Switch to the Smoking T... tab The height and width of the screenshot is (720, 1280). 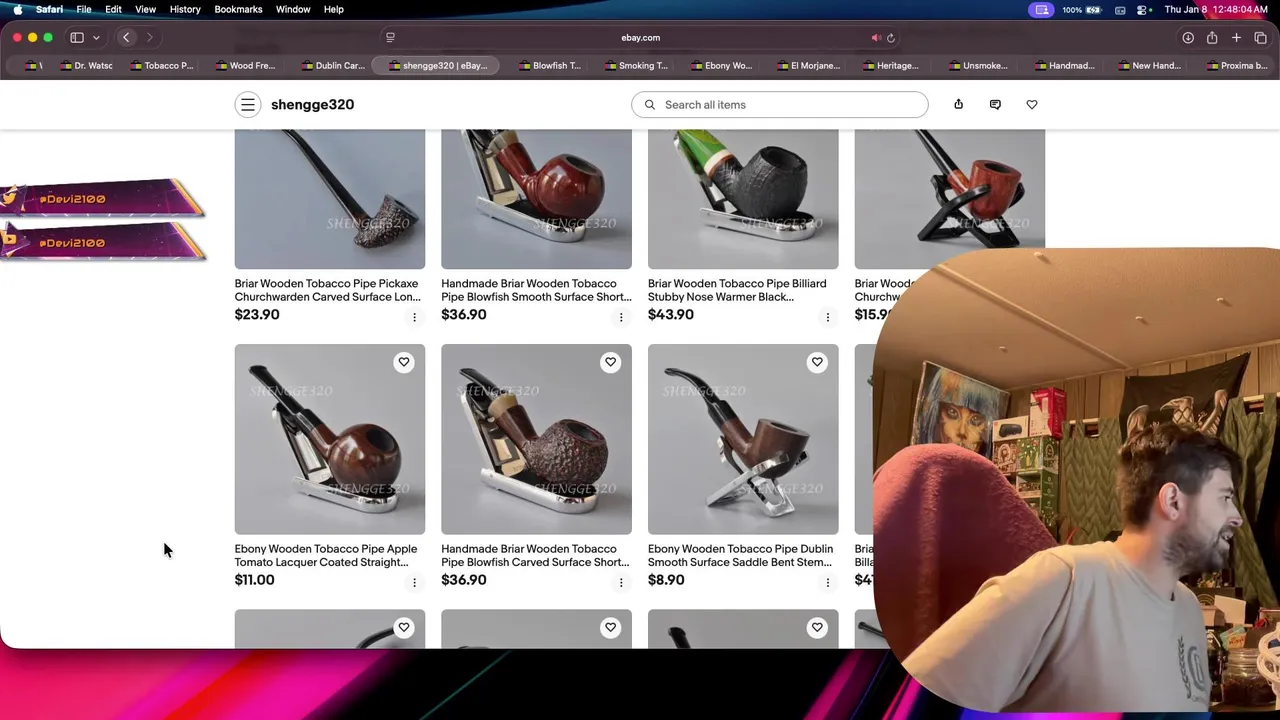click(636, 66)
